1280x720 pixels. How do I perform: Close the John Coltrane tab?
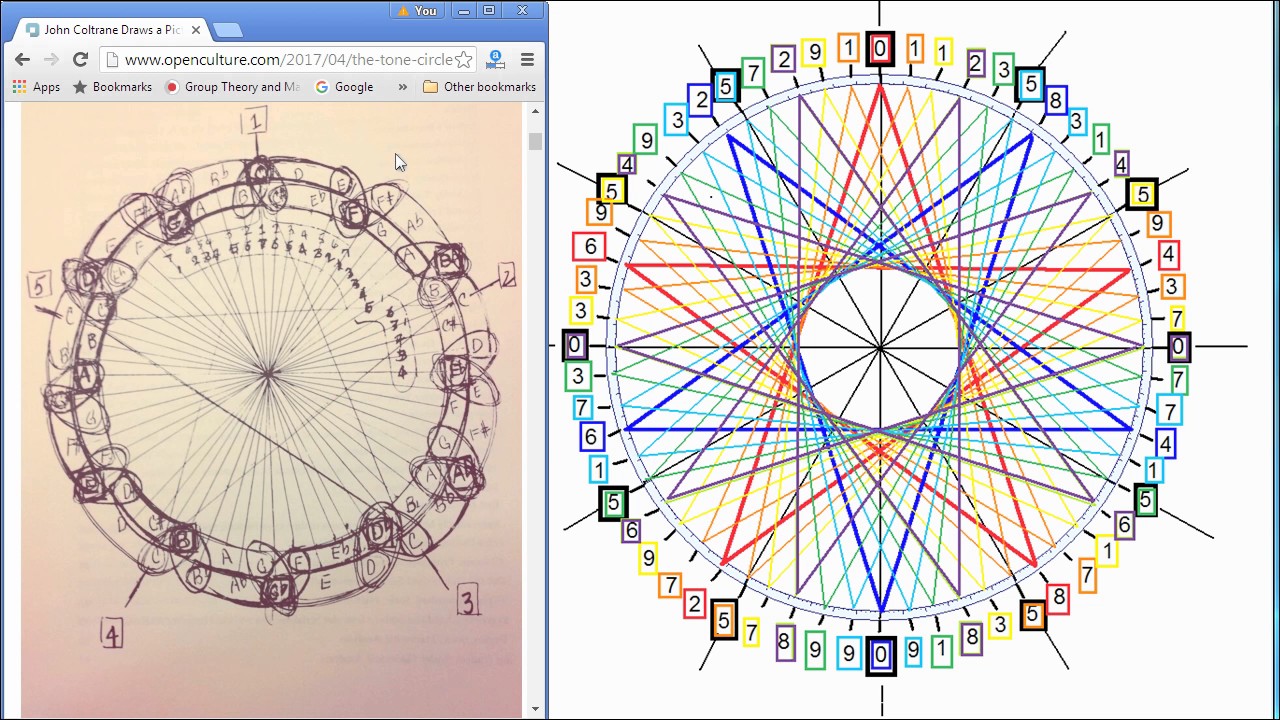click(x=196, y=30)
